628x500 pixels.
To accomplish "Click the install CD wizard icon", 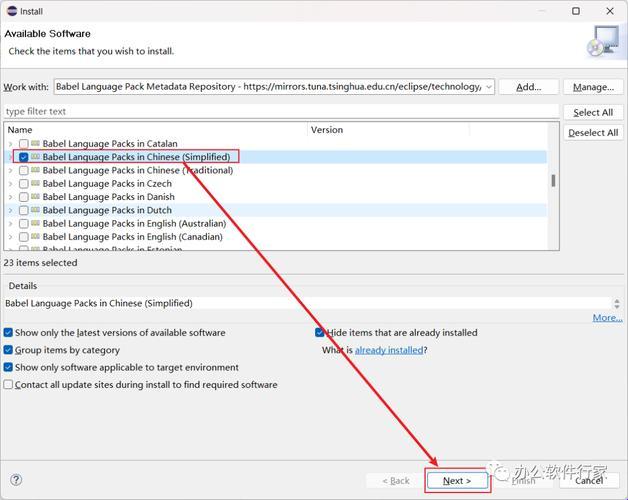I will (602, 43).
